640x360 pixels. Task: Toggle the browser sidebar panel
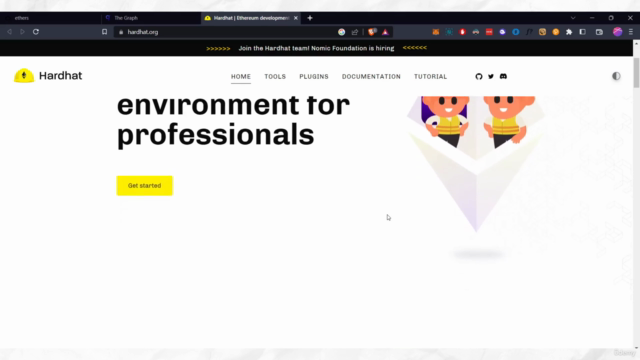click(x=583, y=32)
